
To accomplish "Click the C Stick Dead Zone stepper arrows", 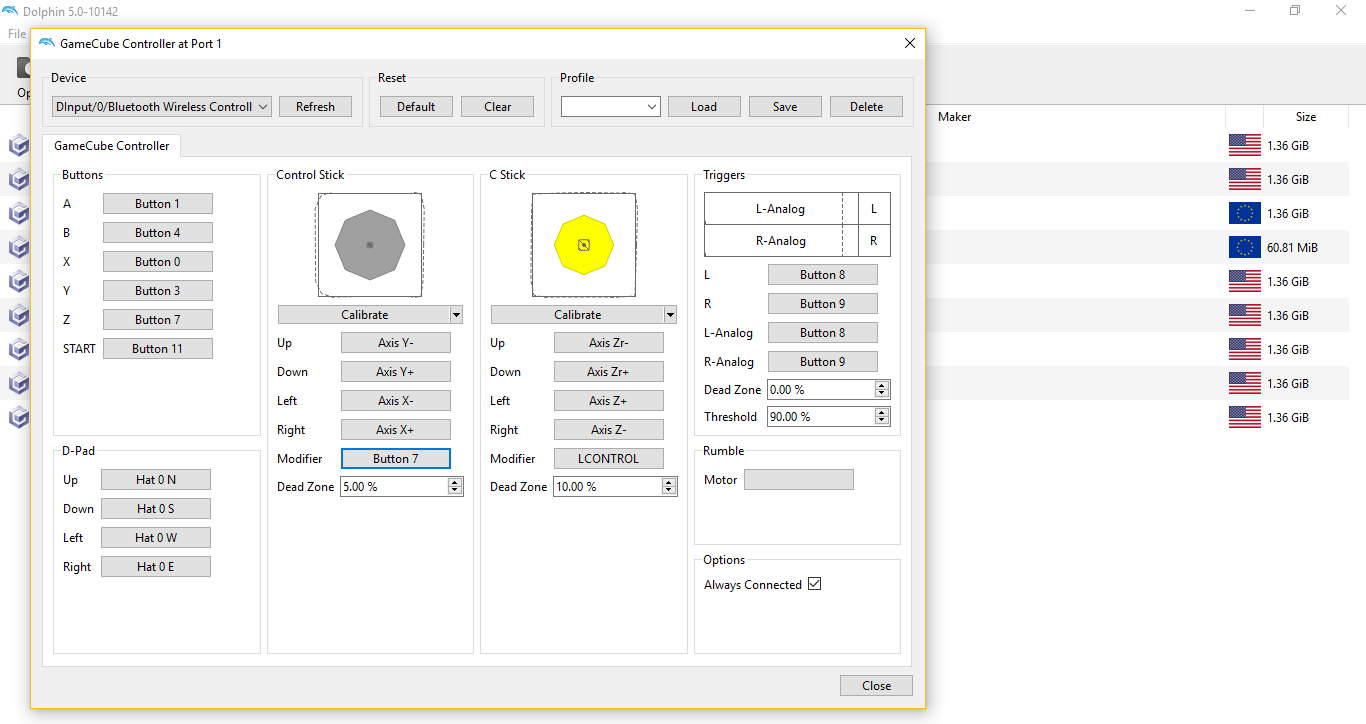I will 669,486.
